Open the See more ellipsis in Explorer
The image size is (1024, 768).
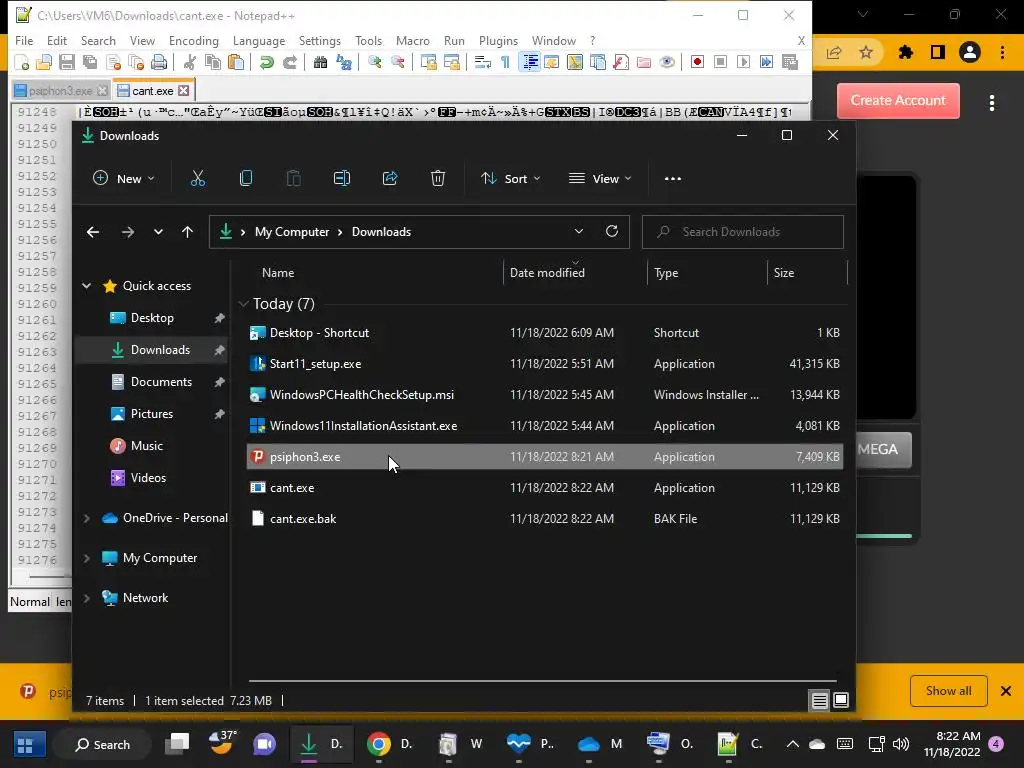(x=673, y=178)
